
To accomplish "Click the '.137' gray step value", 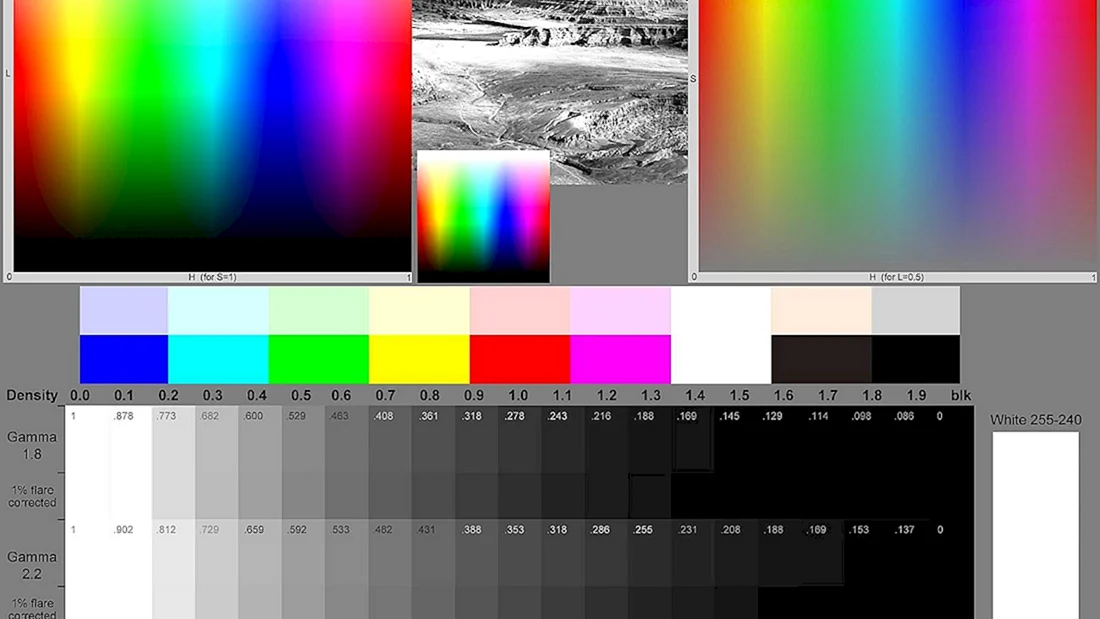I will pyautogui.click(x=904, y=530).
